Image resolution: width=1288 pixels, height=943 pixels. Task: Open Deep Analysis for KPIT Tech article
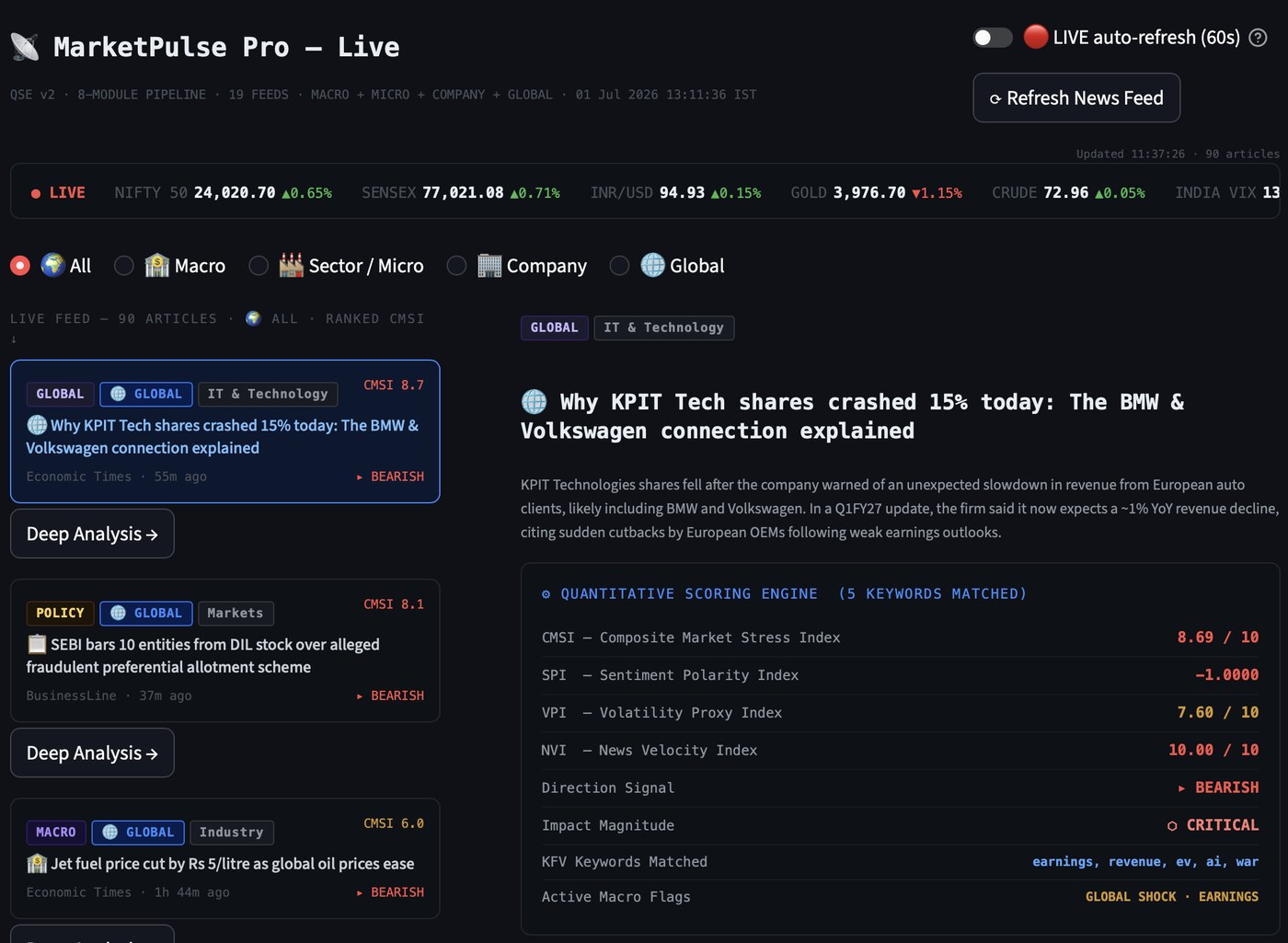point(92,534)
